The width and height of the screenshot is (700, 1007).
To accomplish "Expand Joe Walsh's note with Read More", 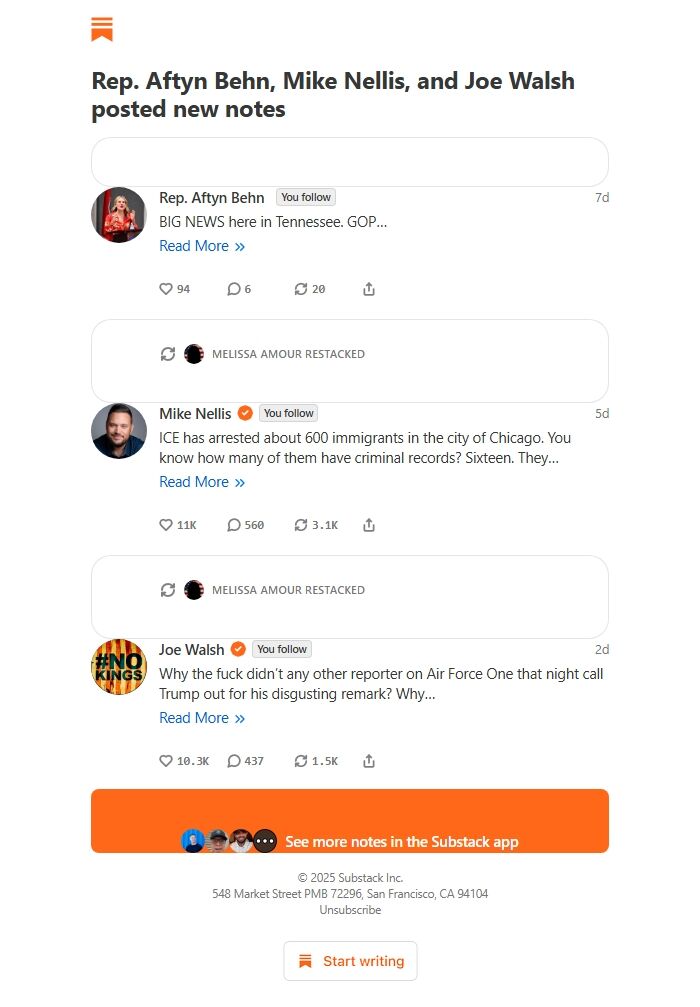I will [195, 718].
